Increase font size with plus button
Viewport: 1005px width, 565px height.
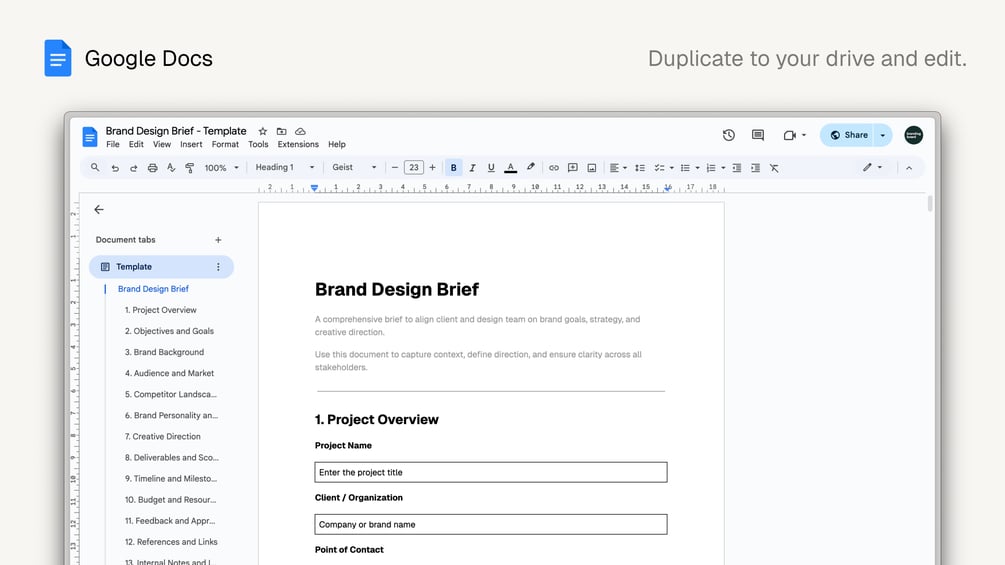point(433,167)
